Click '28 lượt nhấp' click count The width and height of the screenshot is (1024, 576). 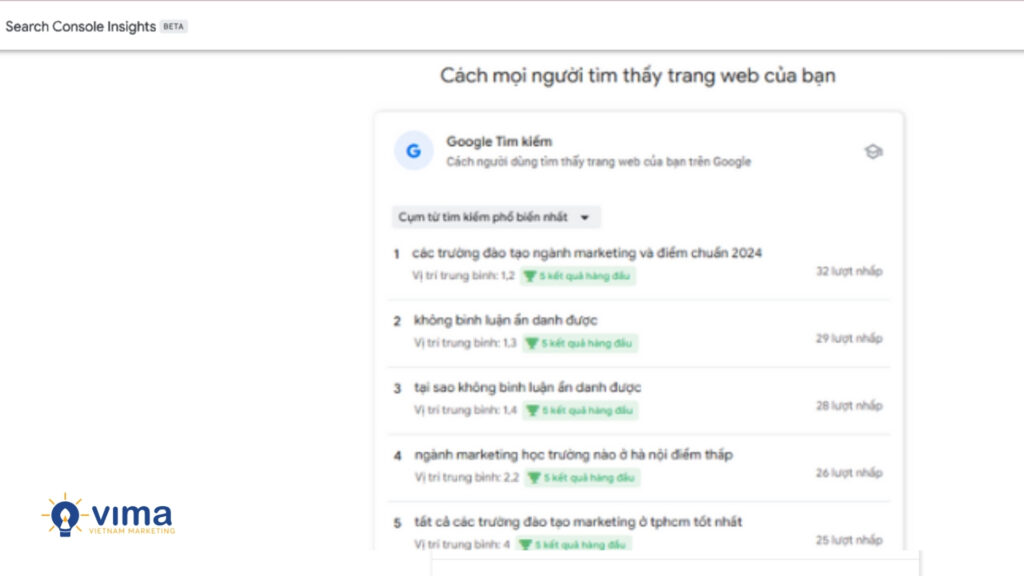[849, 406]
